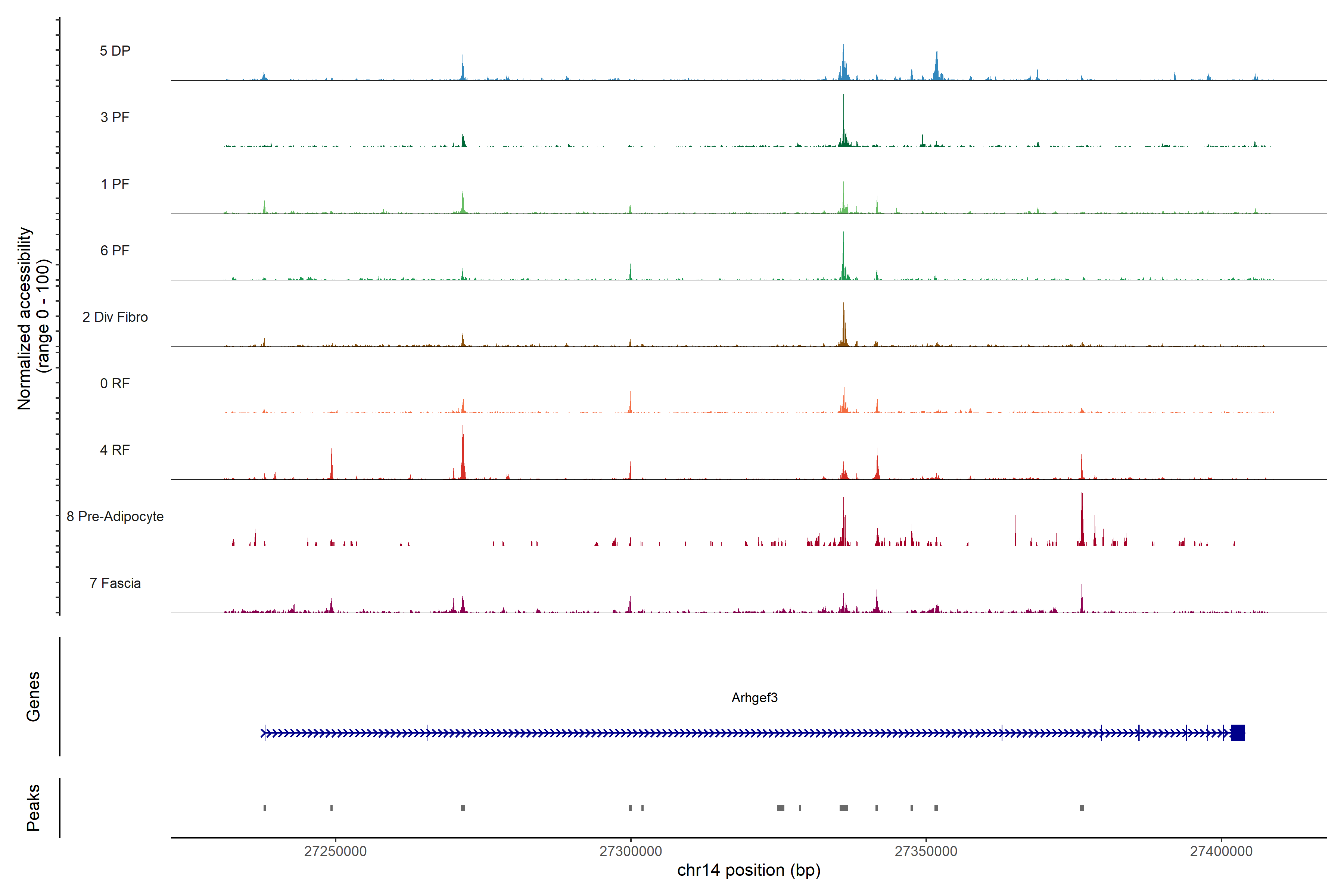The image size is (1344, 896).
Task: Click the 27300000 axis tick label
Action: [630, 852]
